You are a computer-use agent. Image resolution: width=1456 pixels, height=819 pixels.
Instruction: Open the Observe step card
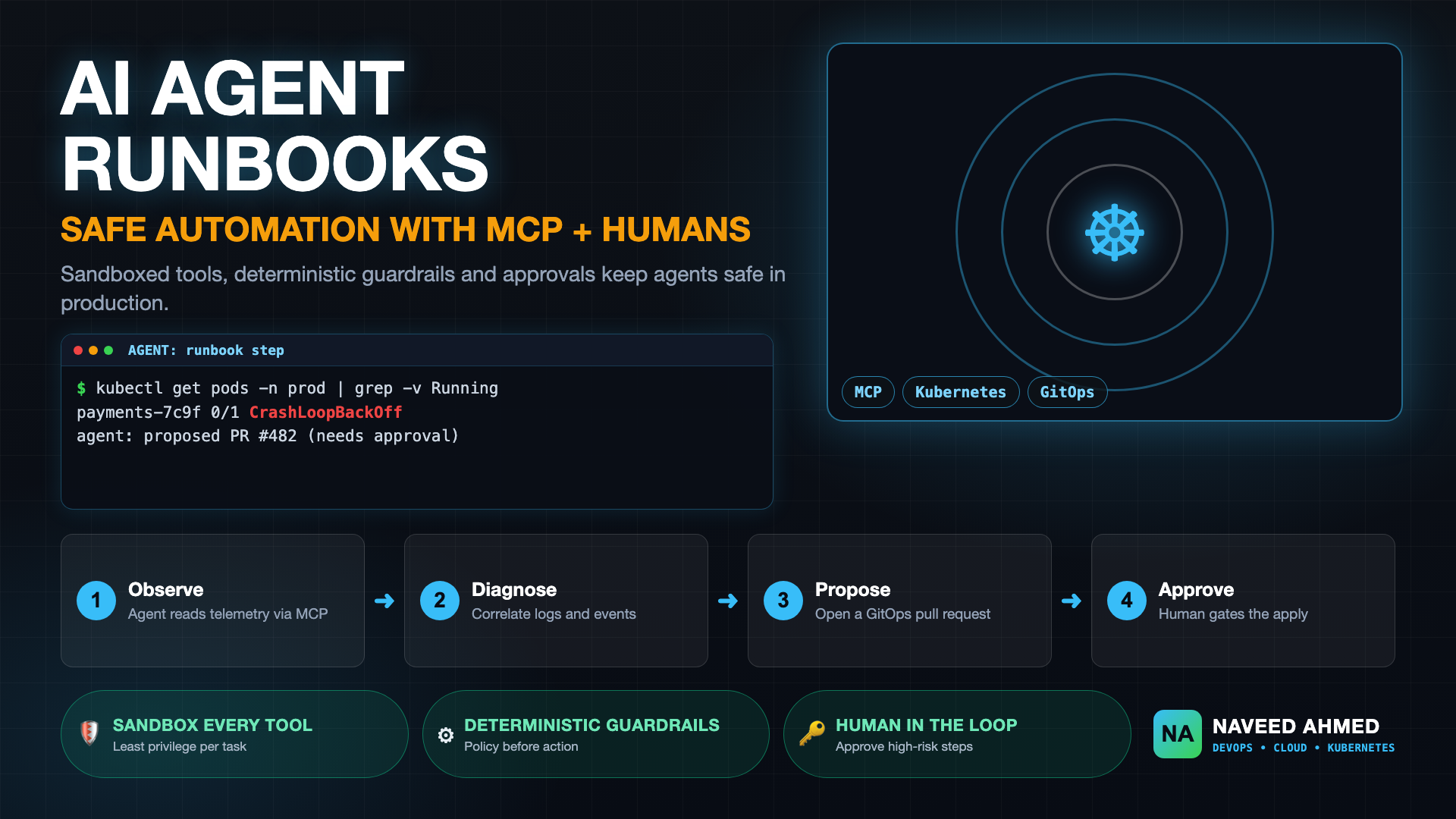212,601
